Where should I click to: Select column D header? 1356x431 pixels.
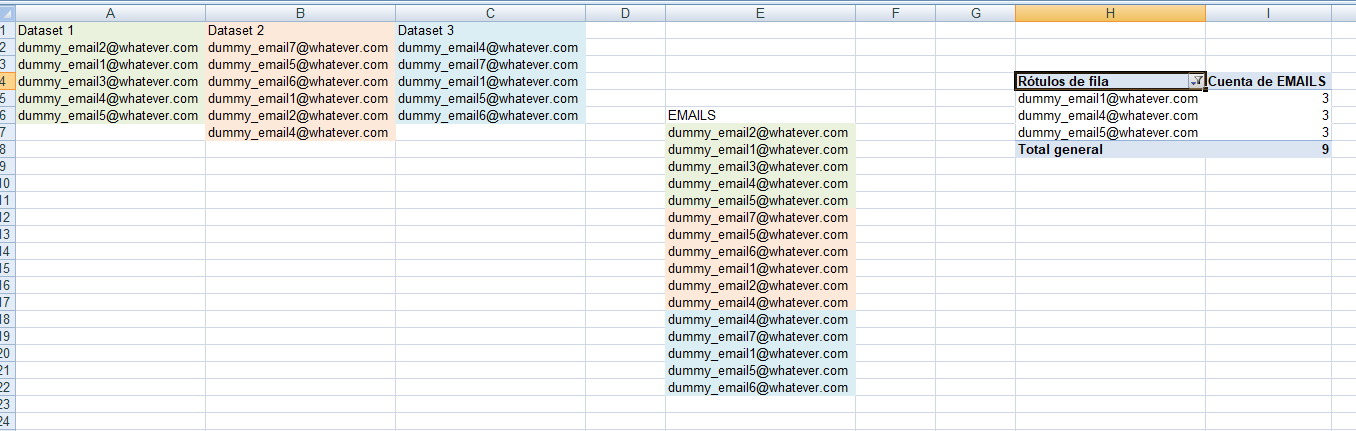[x=625, y=12]
